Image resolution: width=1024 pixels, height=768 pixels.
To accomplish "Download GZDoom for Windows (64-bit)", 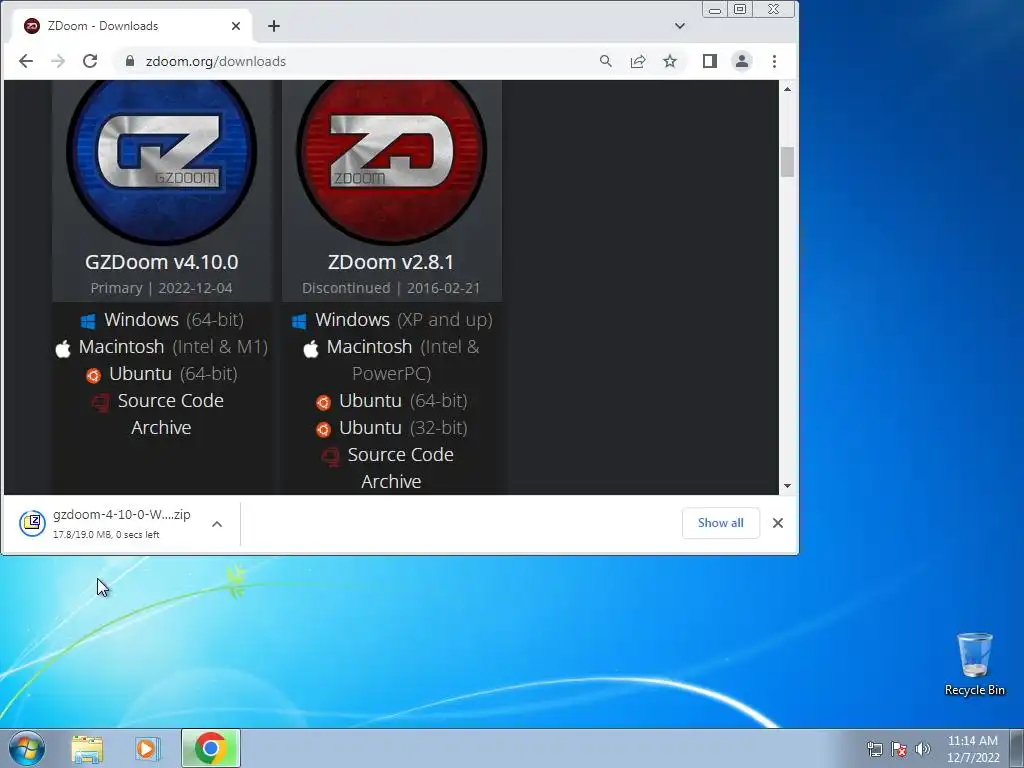I will (161, 320).
